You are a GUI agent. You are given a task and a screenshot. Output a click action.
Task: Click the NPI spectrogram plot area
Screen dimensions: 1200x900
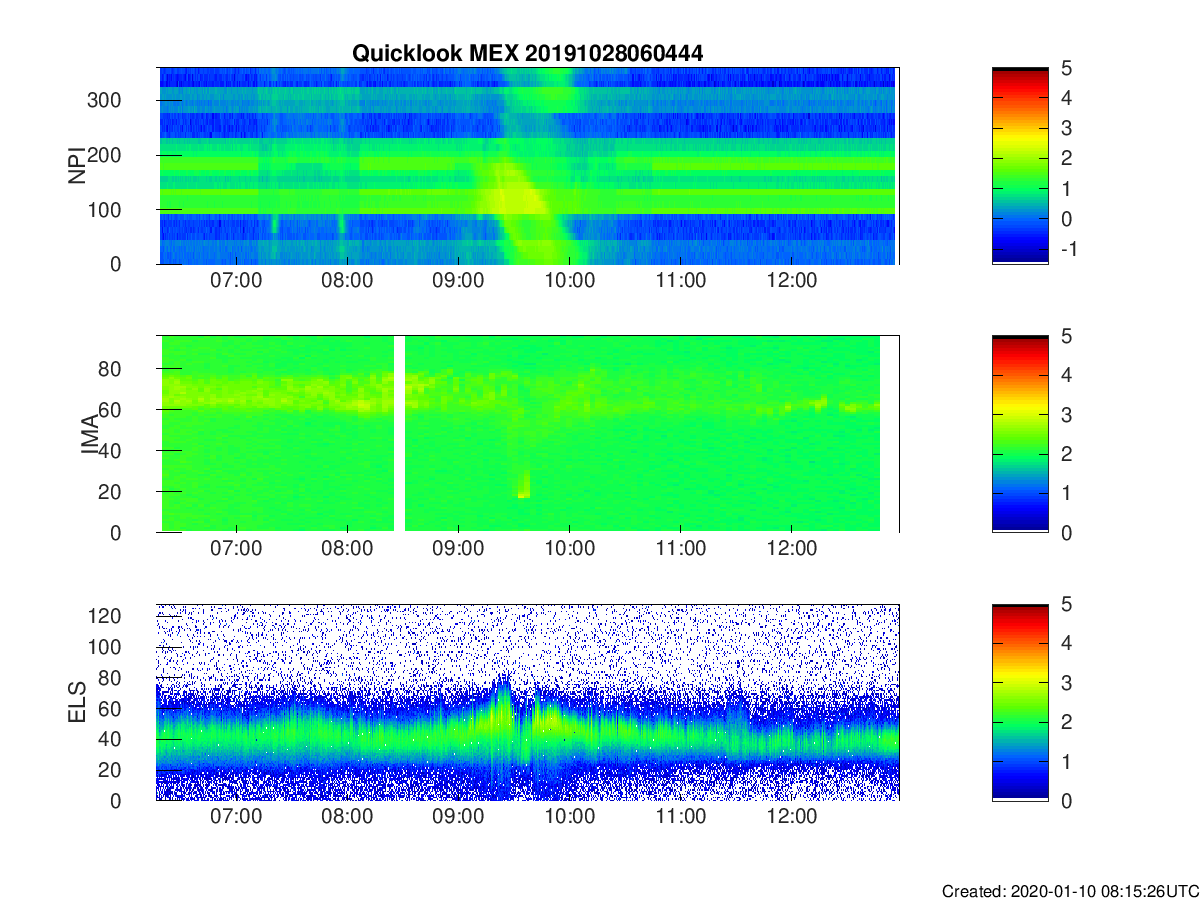[x=527, y=166]
